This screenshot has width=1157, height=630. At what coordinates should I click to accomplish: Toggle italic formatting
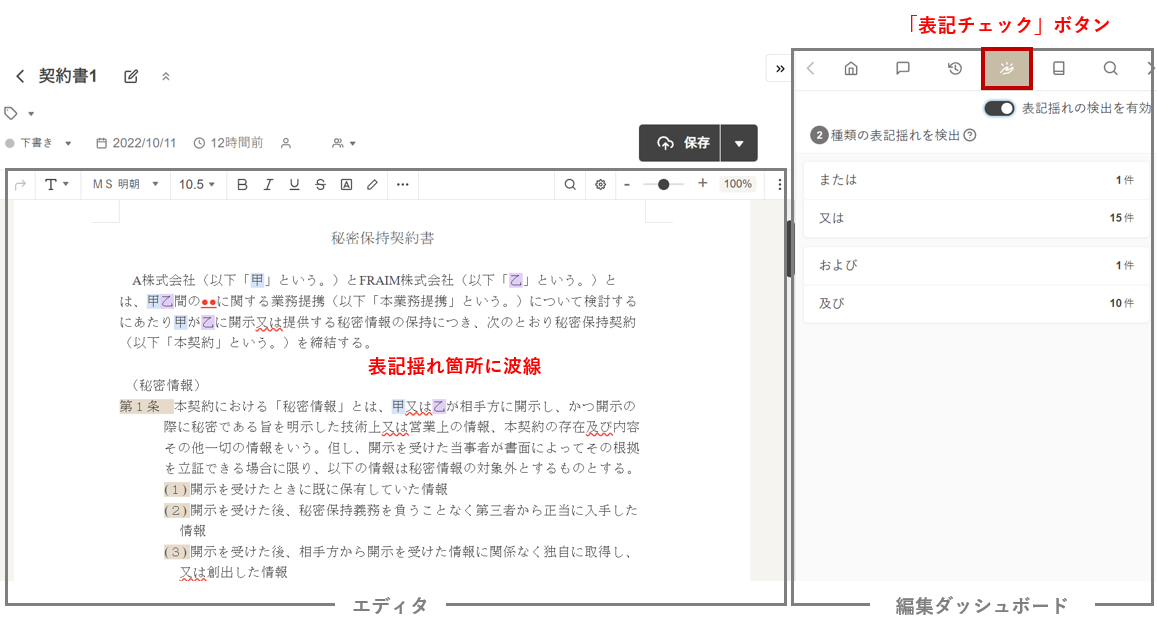268,184
